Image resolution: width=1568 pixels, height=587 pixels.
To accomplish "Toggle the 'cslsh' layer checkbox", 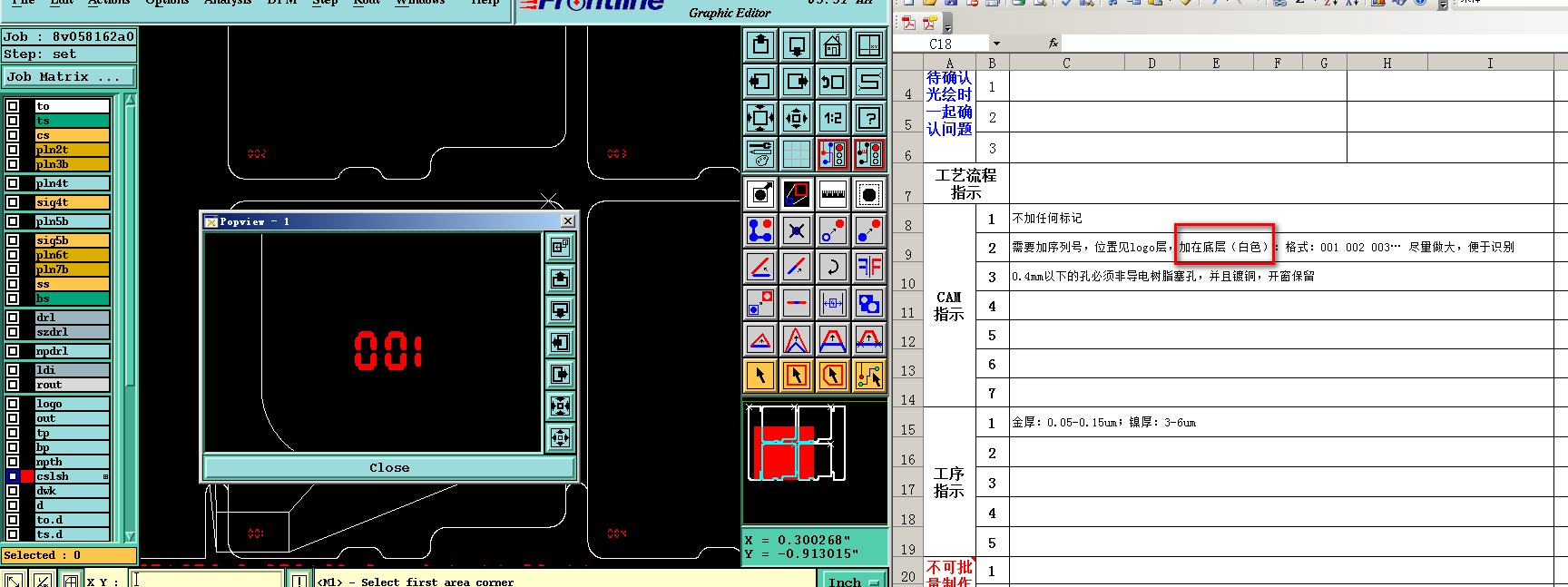I will (x=13, y=476).
